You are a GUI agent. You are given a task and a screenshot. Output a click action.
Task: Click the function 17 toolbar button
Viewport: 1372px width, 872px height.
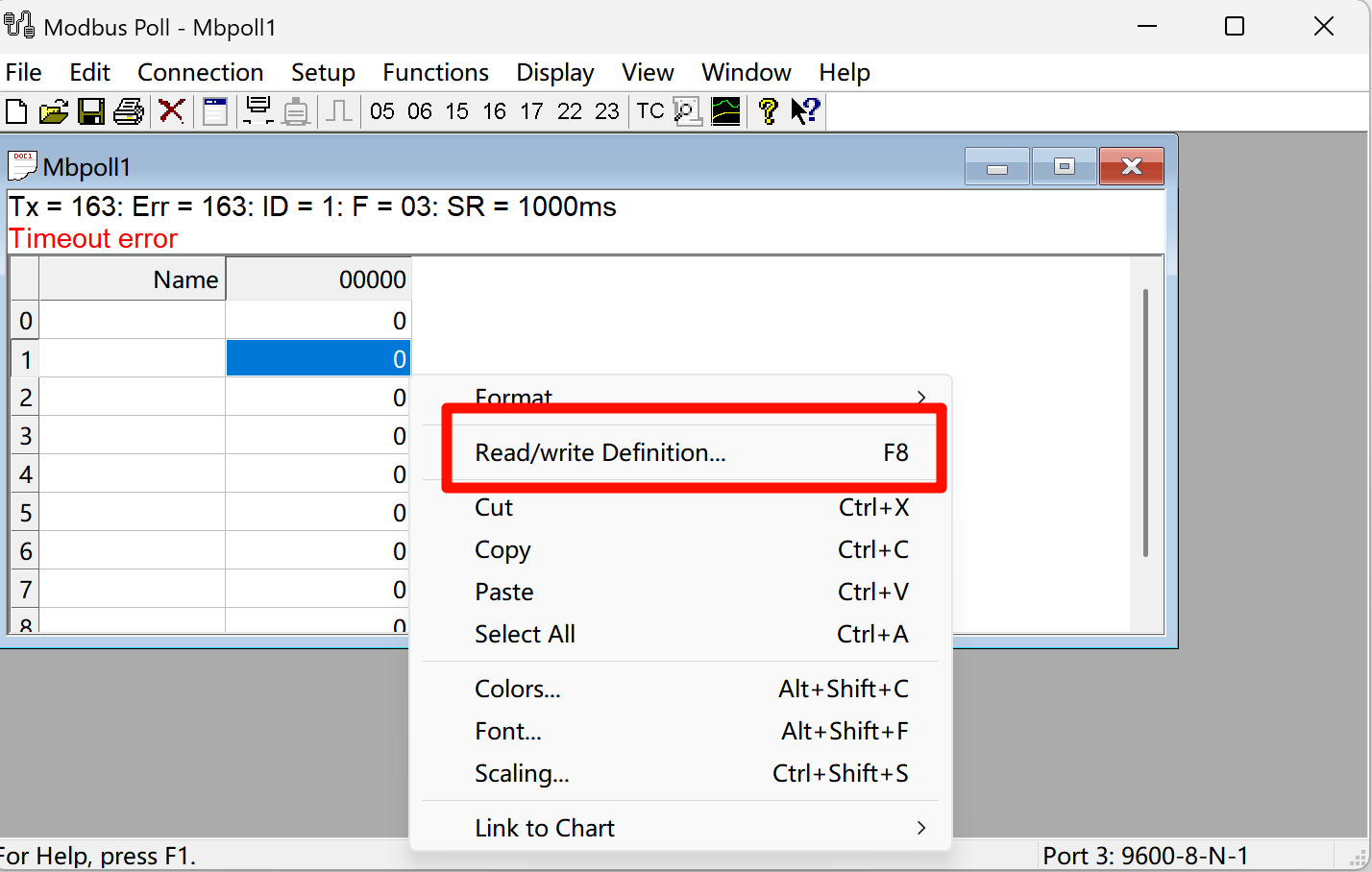pos(532,111)
